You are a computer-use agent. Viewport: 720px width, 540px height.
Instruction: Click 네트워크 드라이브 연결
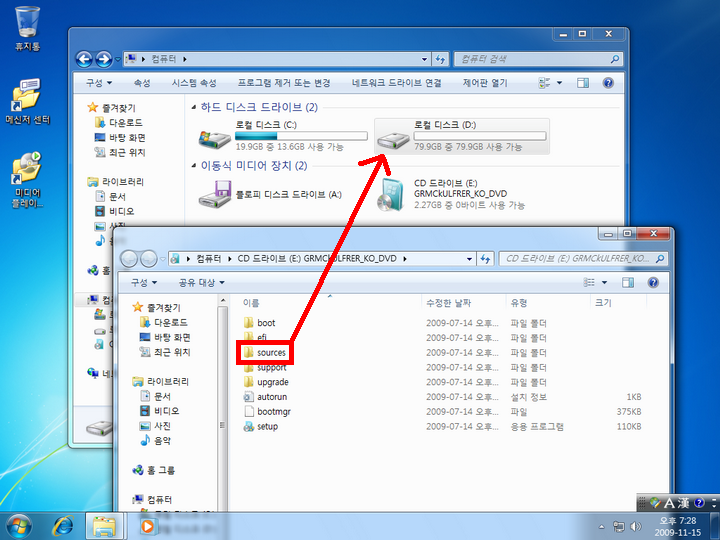pos(396,83)
